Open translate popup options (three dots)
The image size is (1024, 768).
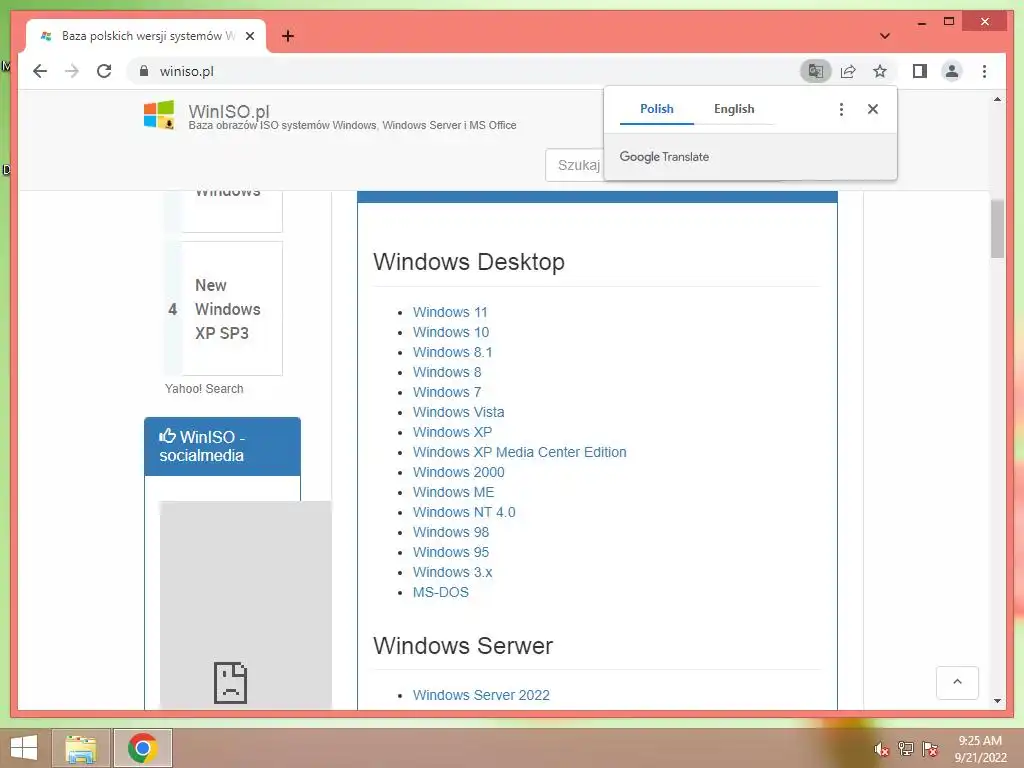pyautogui.click(x=841, y=109)
